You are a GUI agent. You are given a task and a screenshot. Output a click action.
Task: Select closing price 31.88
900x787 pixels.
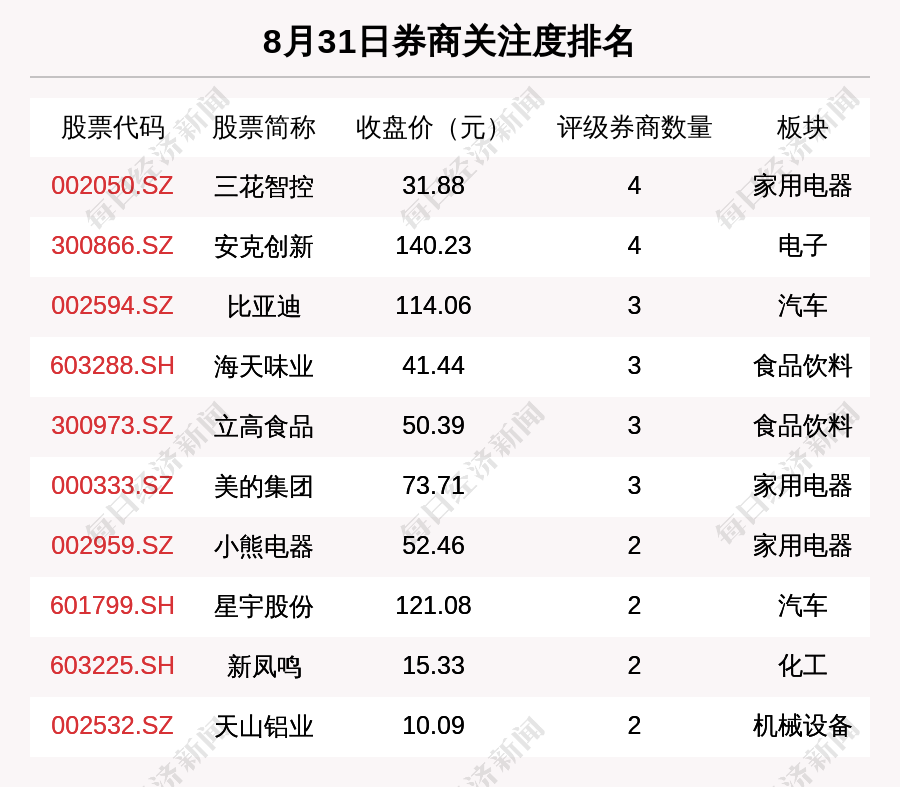coord(433,186)
